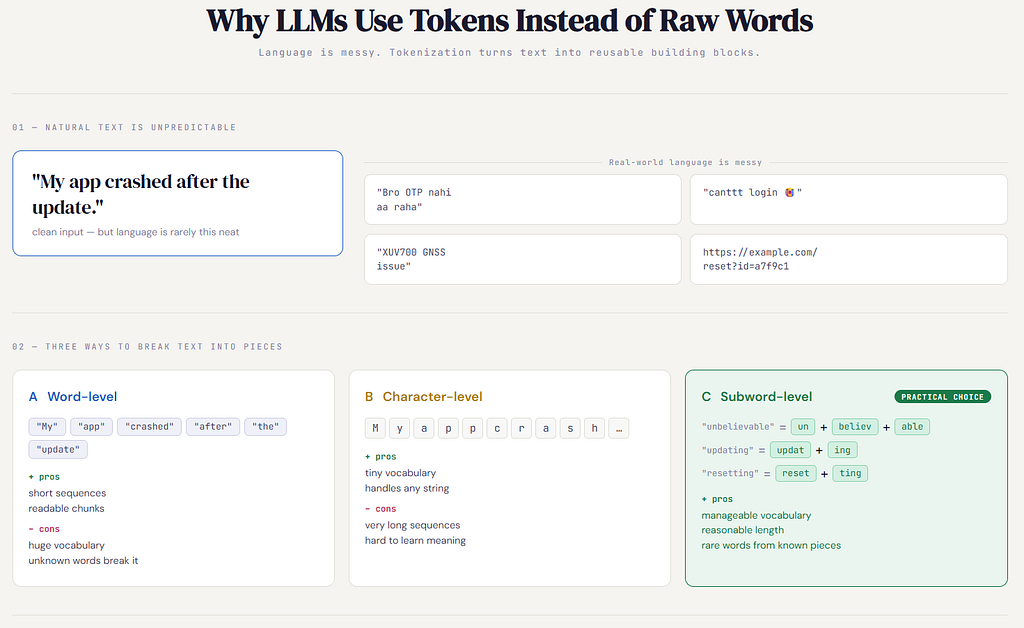Click the "ting" subword chip
The image size is (1024, 628).
850,473
